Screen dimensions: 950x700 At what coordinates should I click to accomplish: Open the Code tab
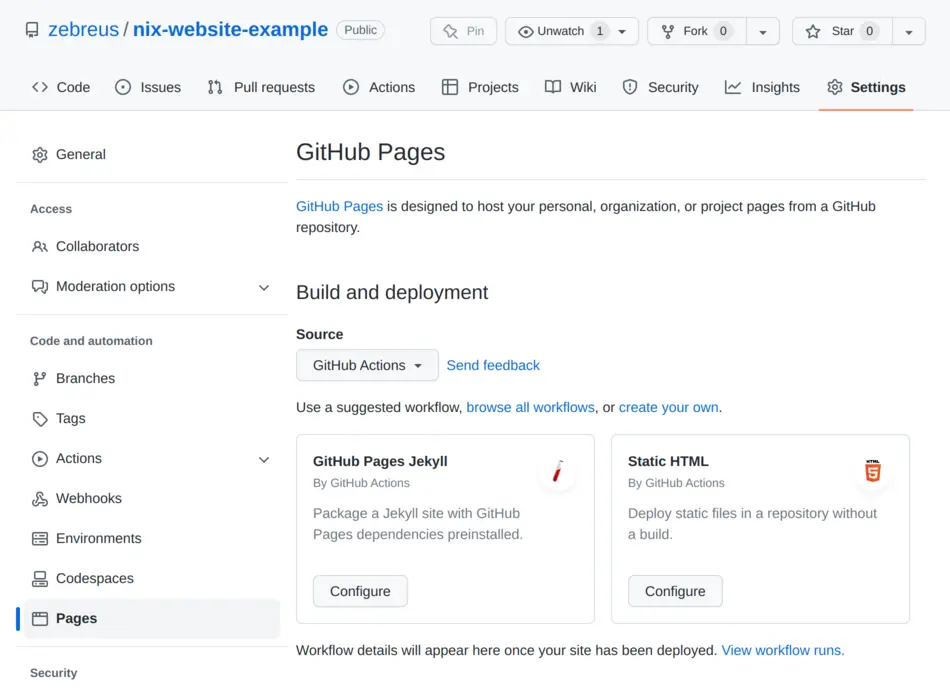(61, 87)
